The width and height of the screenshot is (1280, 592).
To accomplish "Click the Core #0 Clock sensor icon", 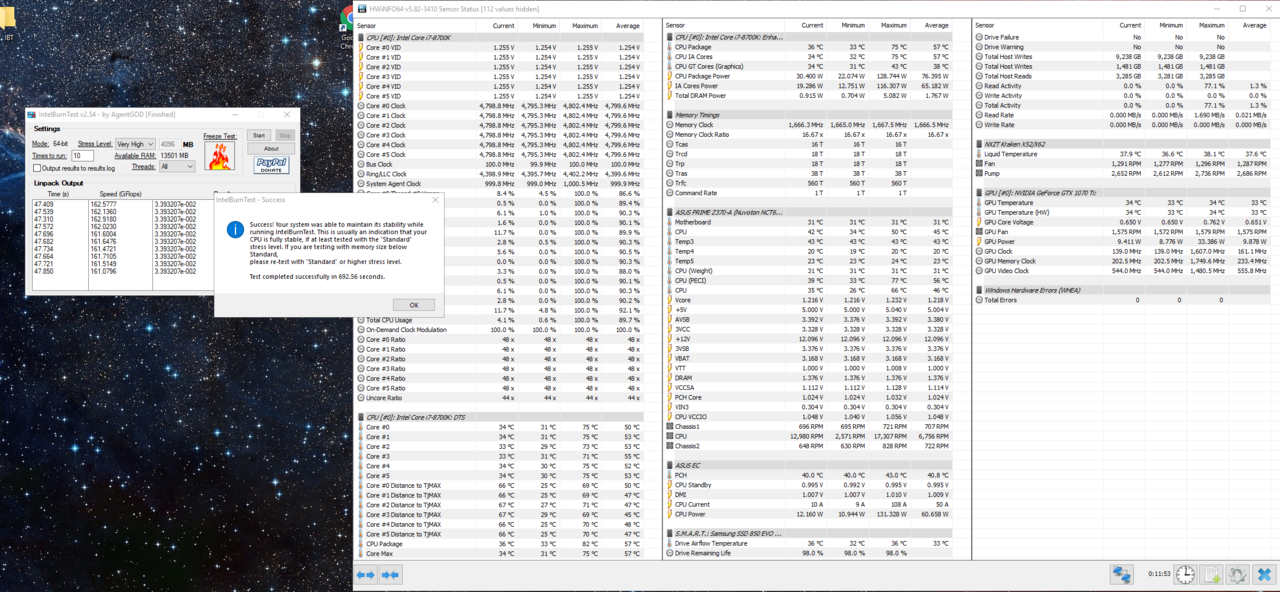I will click(361, 106).
